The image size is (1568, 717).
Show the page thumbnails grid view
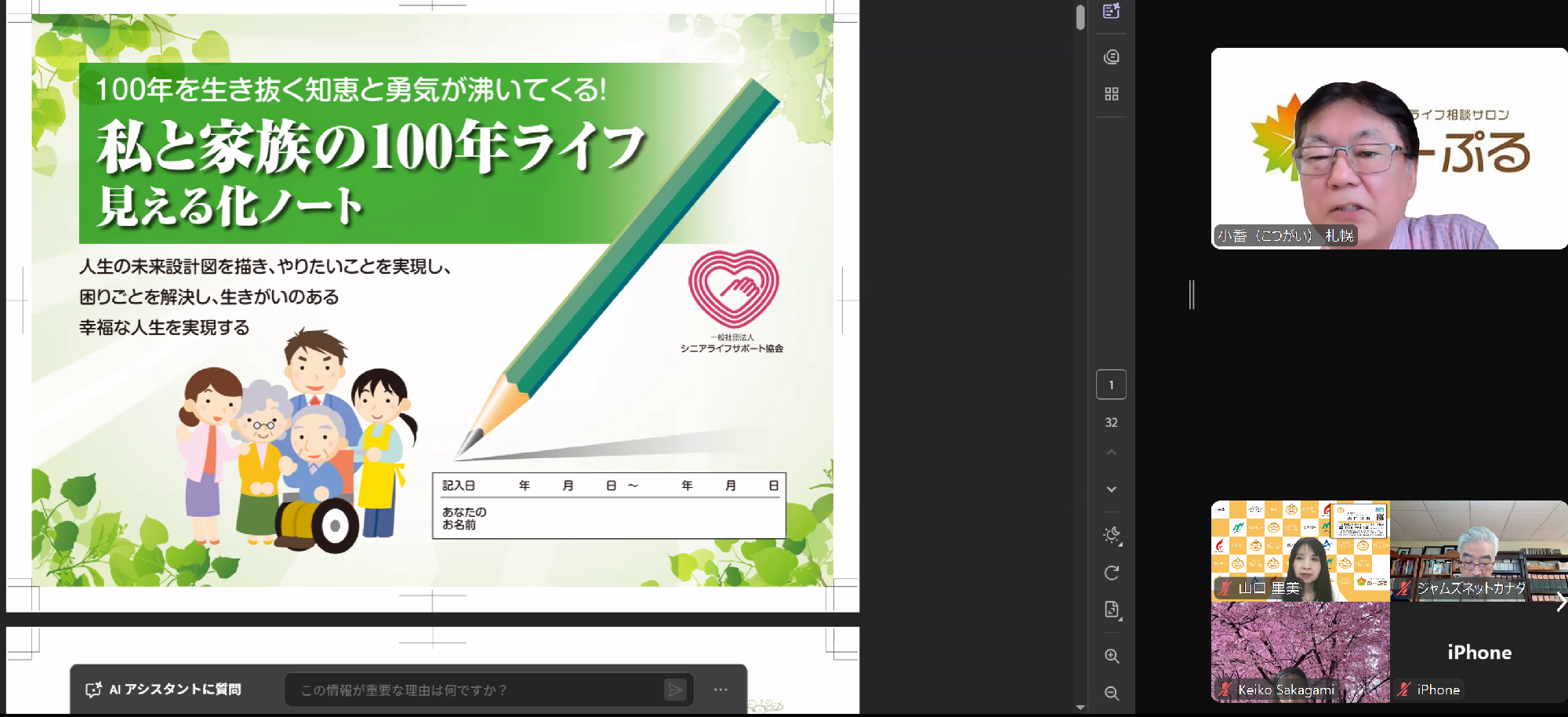click(x=1111, y=94)
